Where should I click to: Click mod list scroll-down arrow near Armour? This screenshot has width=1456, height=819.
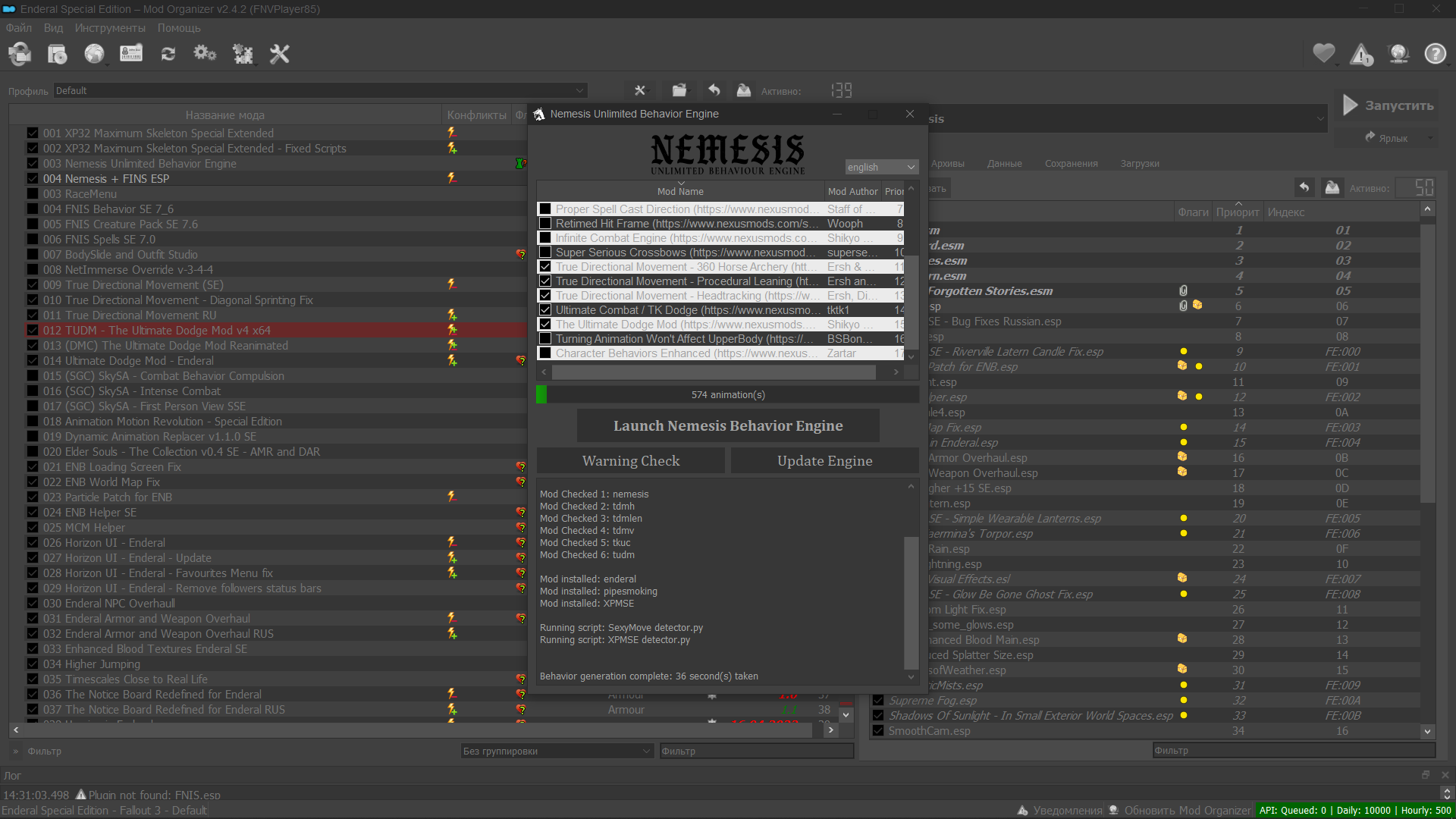click(846, 714)
